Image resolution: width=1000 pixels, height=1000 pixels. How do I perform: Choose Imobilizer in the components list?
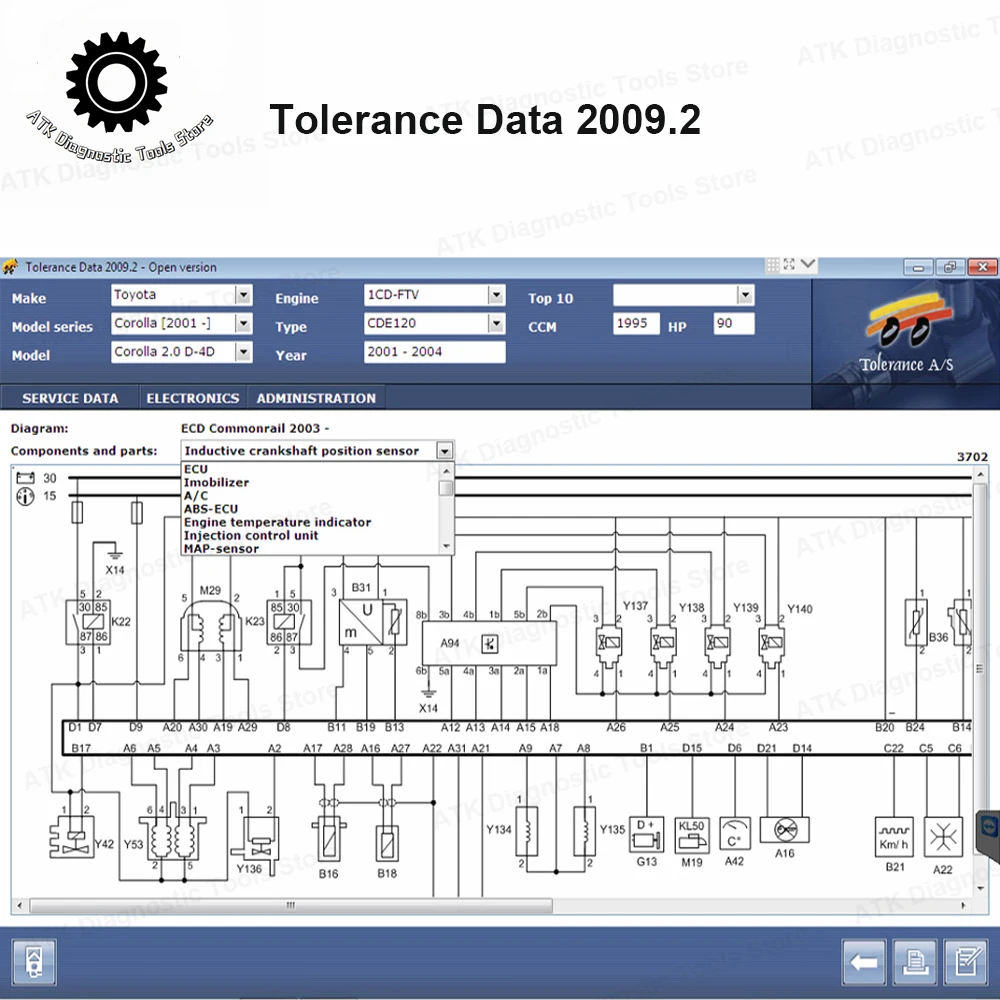(216, 482)
